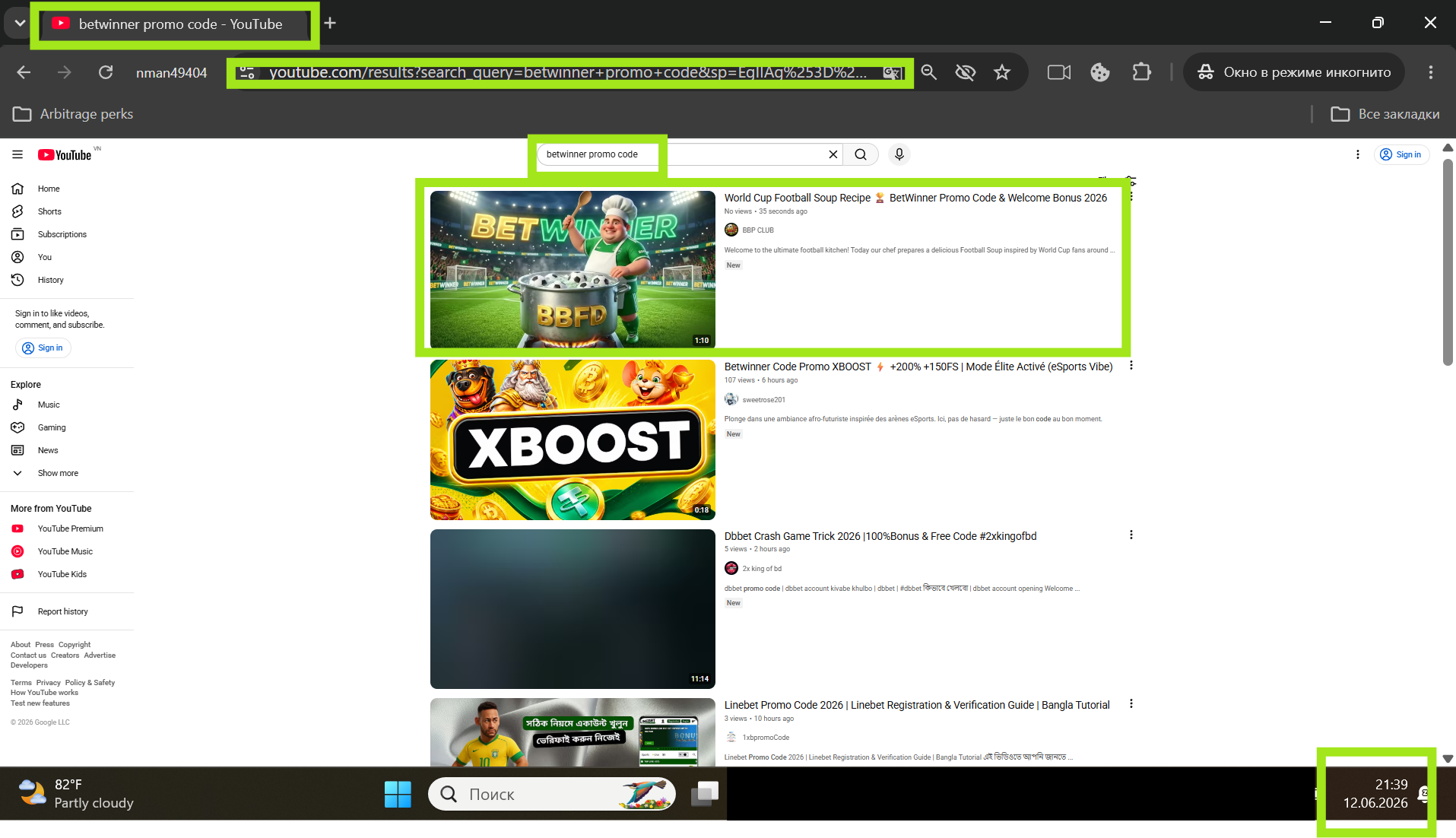Open the Copyright footer link
Viewport: 1456px width, 838px height.
pos(75,645)
